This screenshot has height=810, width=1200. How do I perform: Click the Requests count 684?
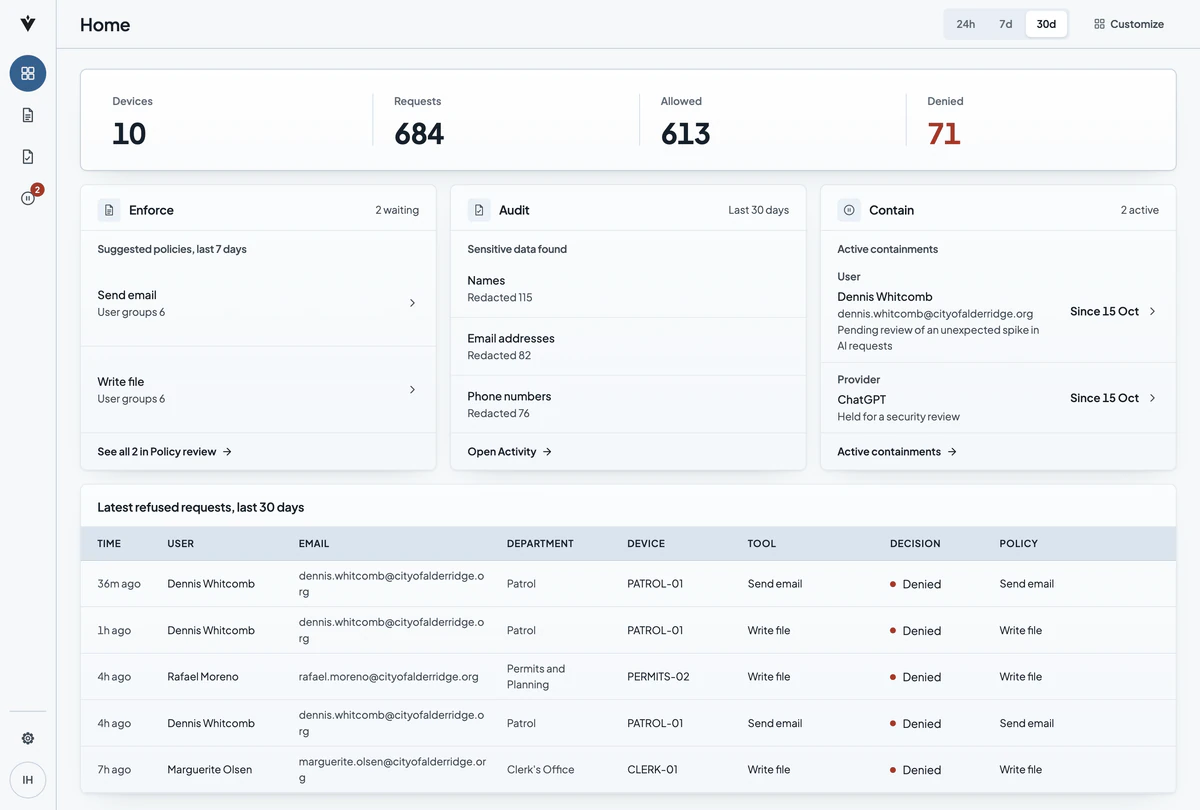click(419, 133)
